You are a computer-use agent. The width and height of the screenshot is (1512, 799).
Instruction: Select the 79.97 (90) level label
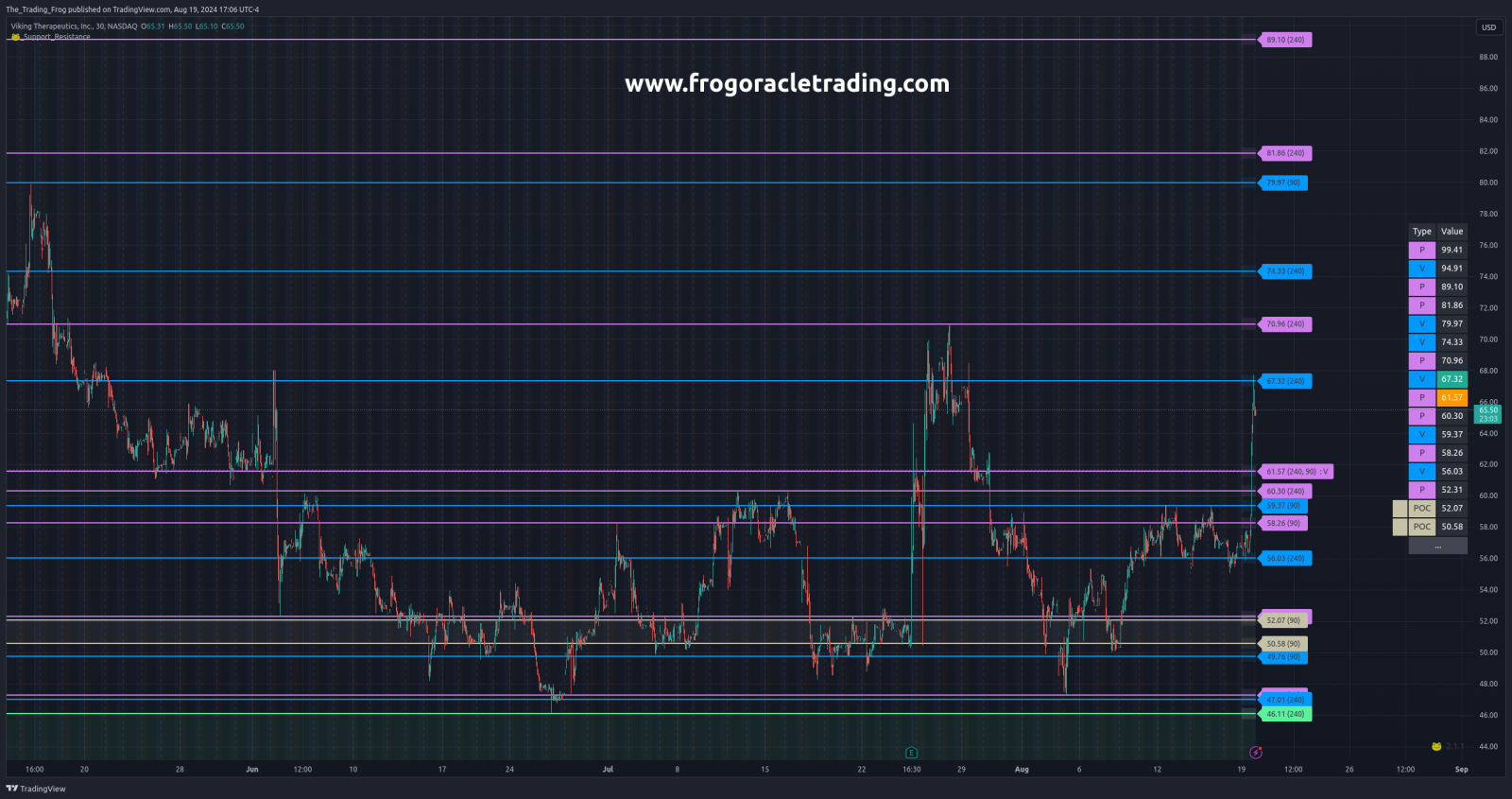[x=1283, y=182]
